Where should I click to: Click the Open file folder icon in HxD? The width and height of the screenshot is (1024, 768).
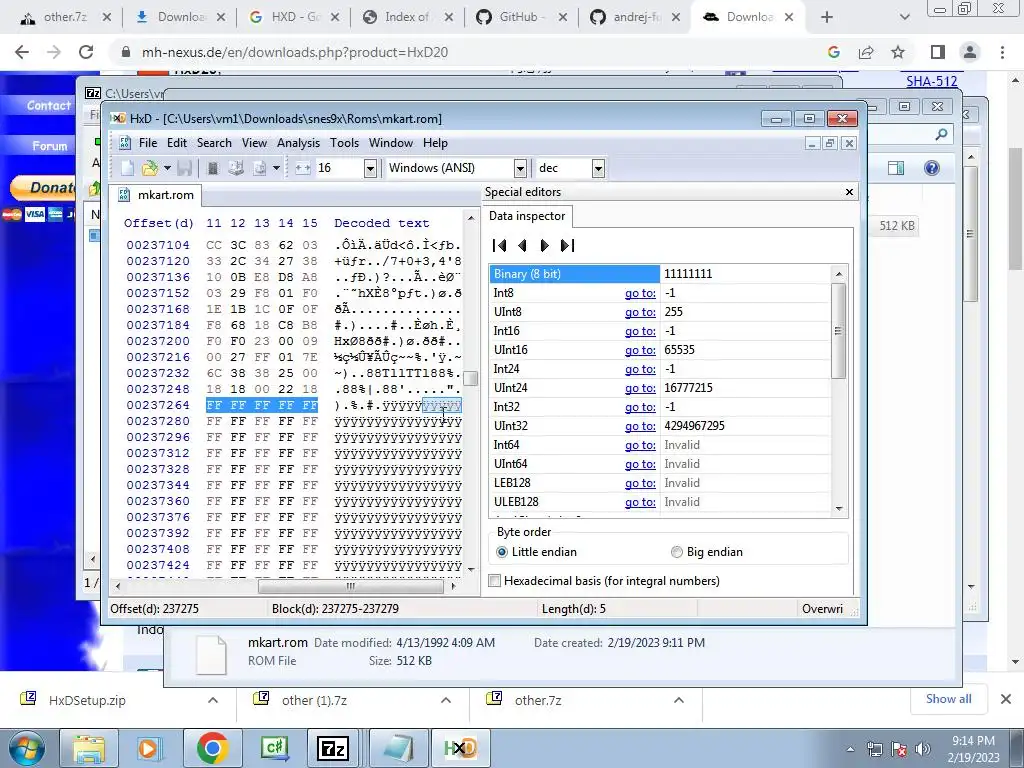pyautogui.click(x=150, y=168)
